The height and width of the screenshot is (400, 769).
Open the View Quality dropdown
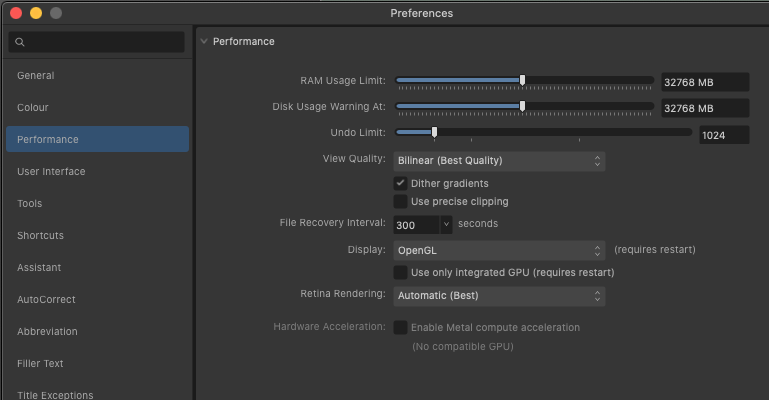pyautogui.click(x=499, y=161)
